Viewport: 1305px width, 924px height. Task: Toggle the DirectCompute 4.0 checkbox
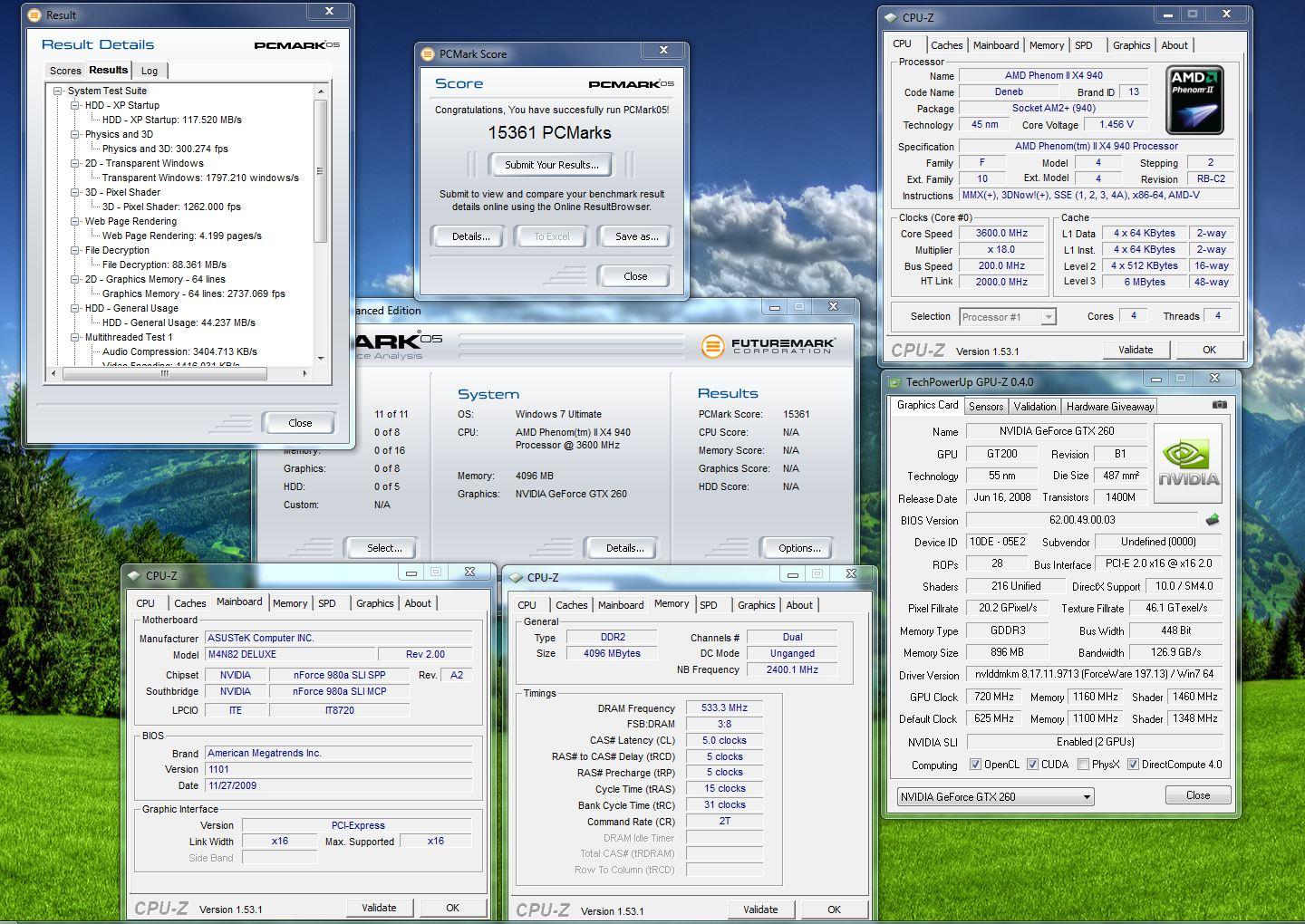coord(1133,765)
